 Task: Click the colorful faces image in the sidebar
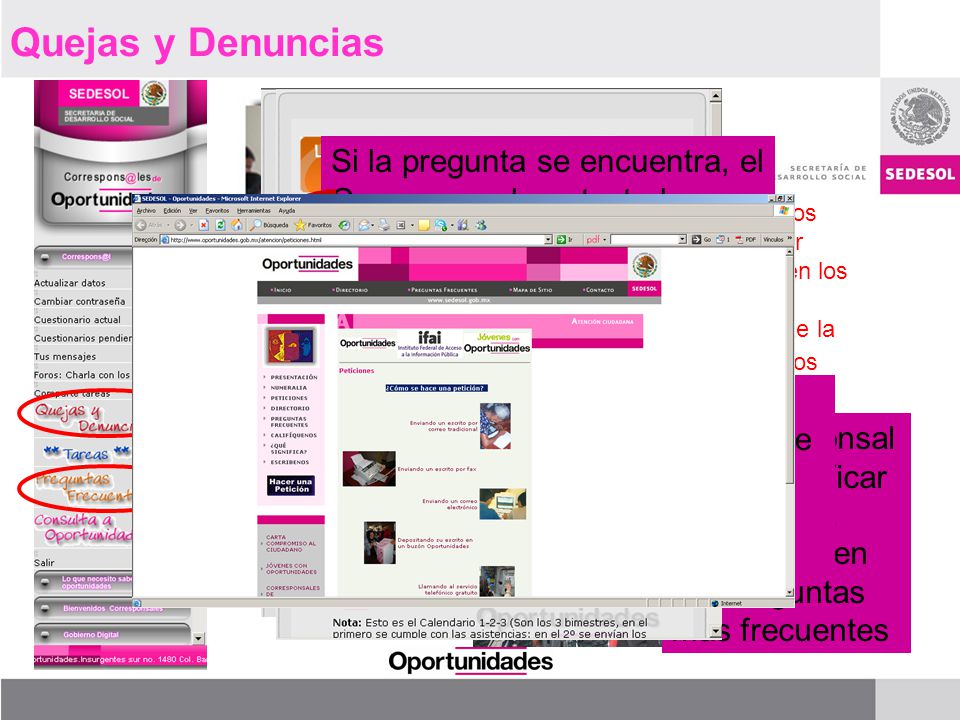point(291,345)
